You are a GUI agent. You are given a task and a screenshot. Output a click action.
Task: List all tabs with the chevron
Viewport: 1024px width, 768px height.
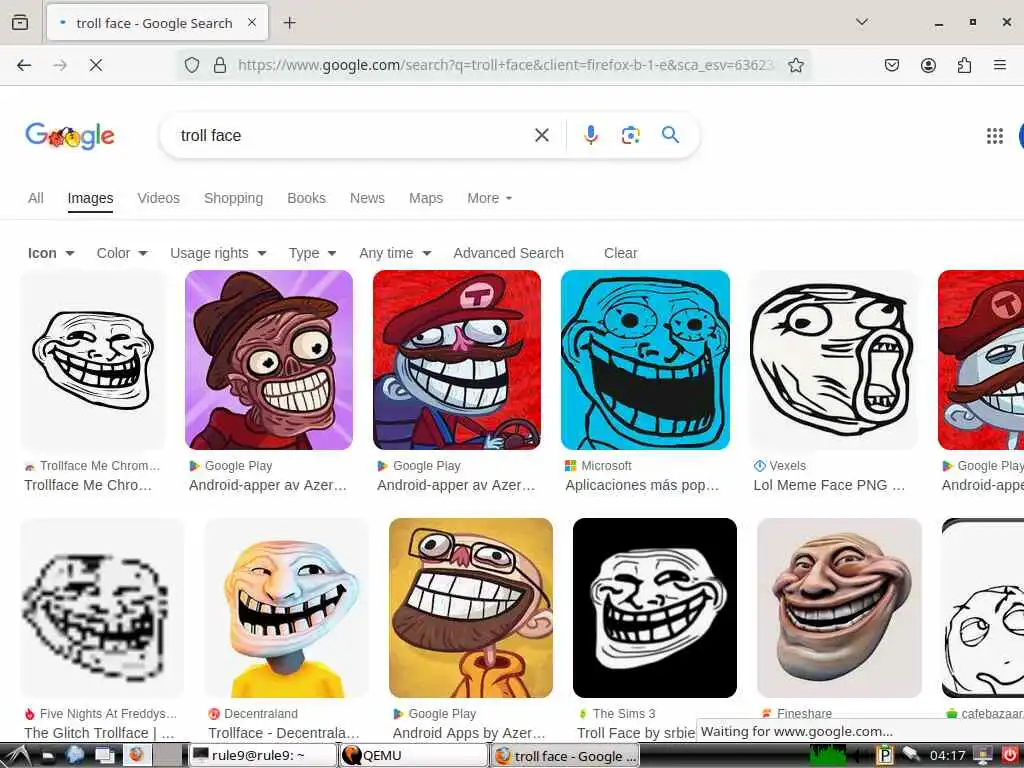click(861, 22)
